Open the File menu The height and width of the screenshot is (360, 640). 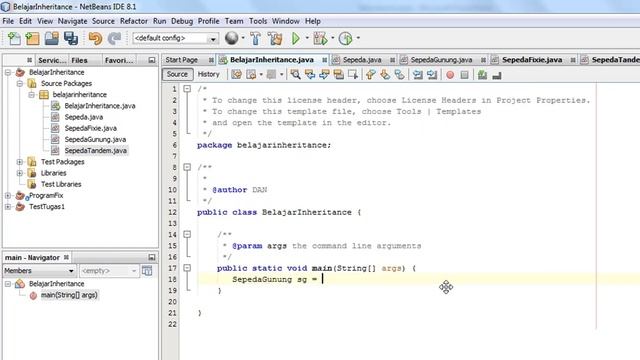click(x=8, y=21)
